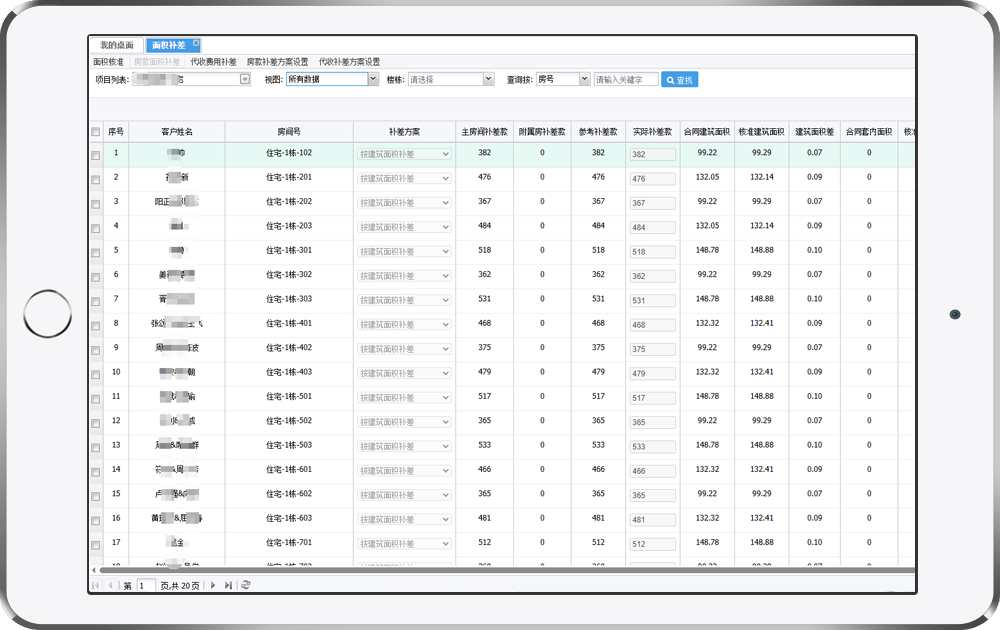Open the 房款面积补差 menu item
The width and height of the screenshot is (1000, 630).
click(157, 62)
